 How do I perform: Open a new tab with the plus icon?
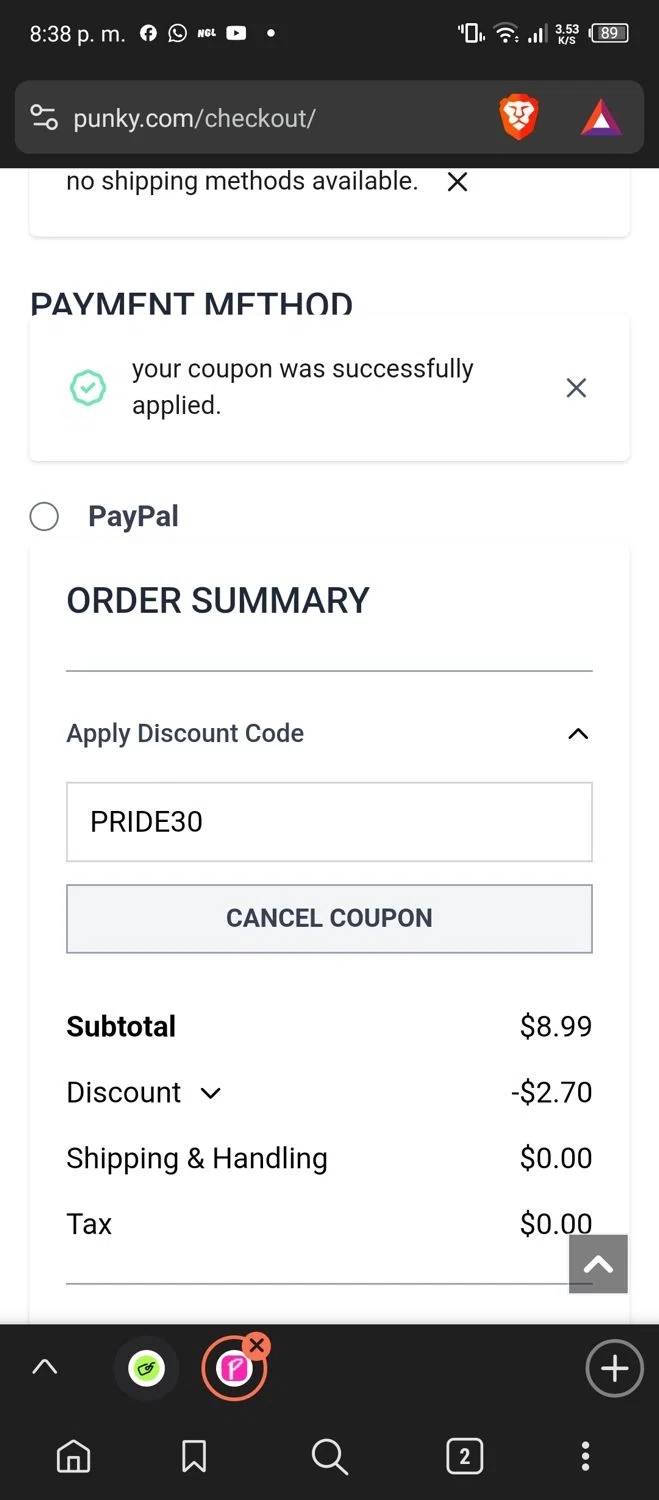(614, 1367)
